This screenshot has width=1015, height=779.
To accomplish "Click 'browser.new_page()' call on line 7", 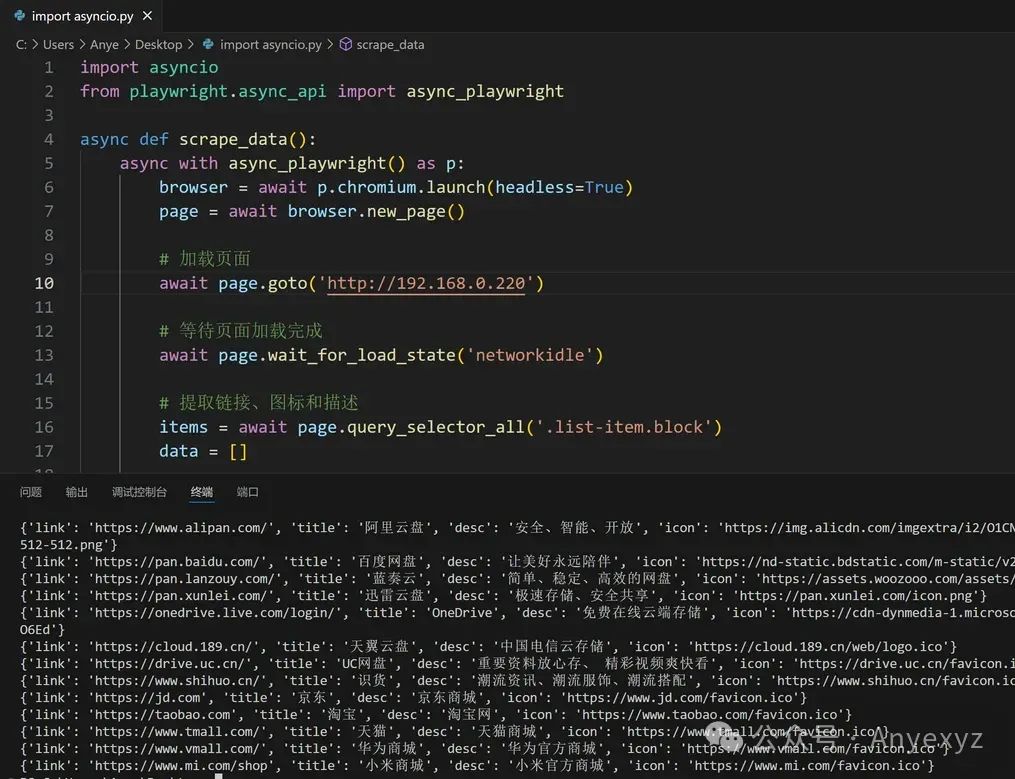I will [376, 211].
